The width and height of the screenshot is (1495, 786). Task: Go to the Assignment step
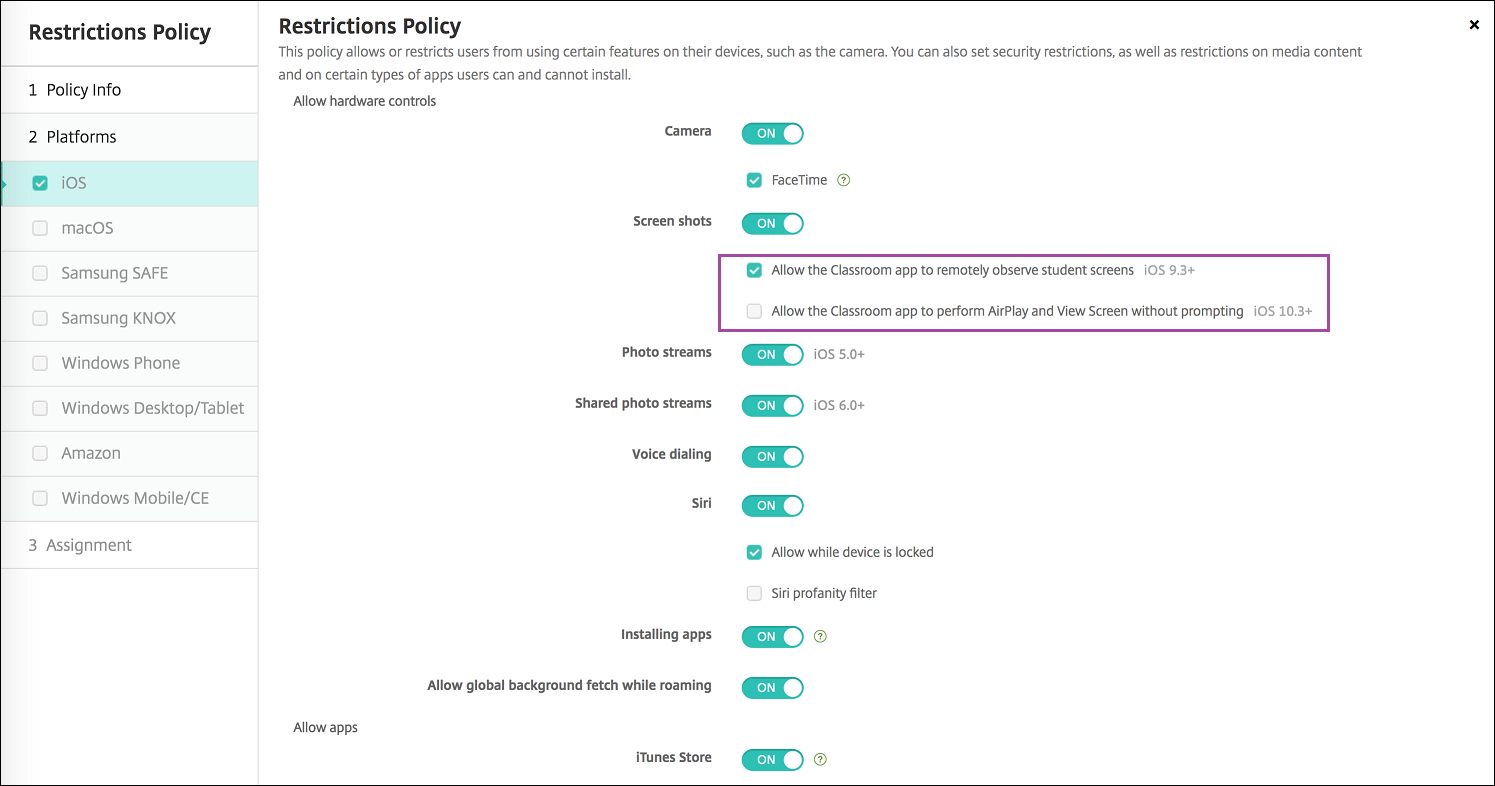(89, 545)
